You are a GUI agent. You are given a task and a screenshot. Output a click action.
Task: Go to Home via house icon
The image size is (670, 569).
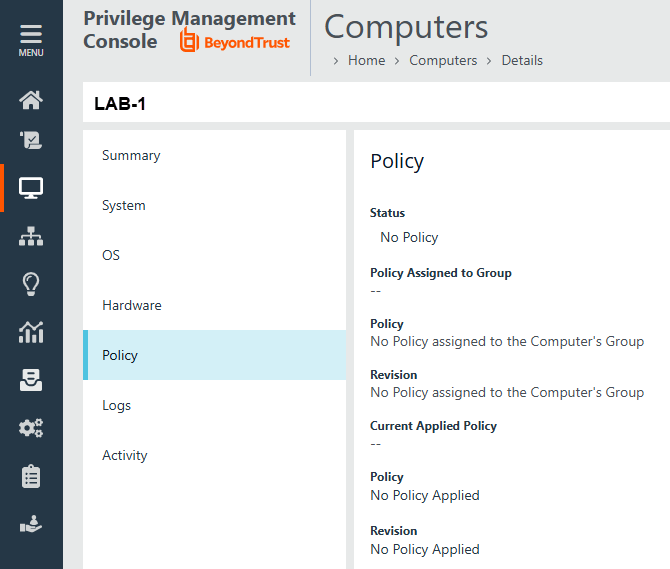point(31,100)
